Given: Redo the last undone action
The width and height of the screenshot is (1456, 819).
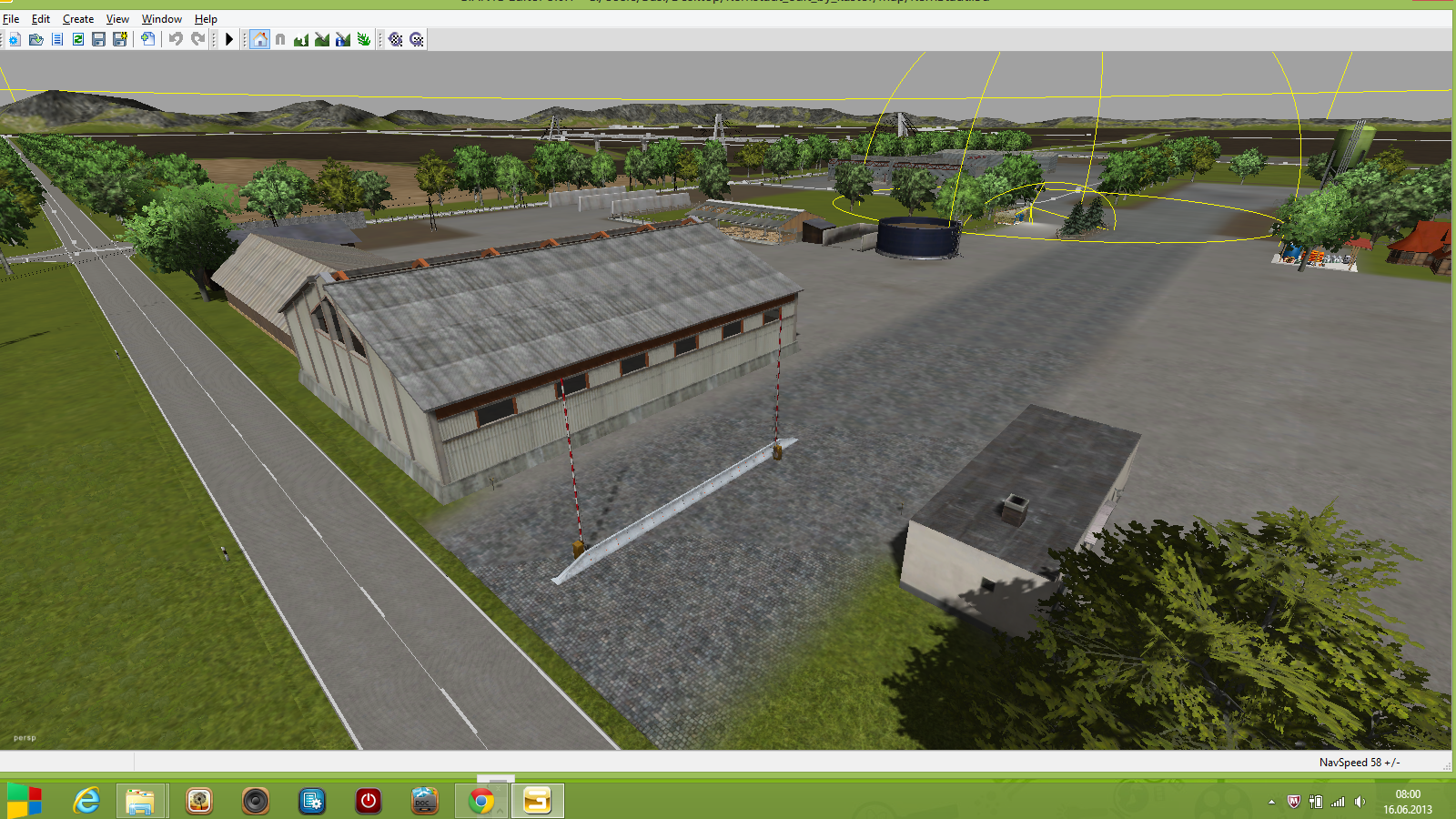Looking at the screenshot, I should (x=197, y=39).
